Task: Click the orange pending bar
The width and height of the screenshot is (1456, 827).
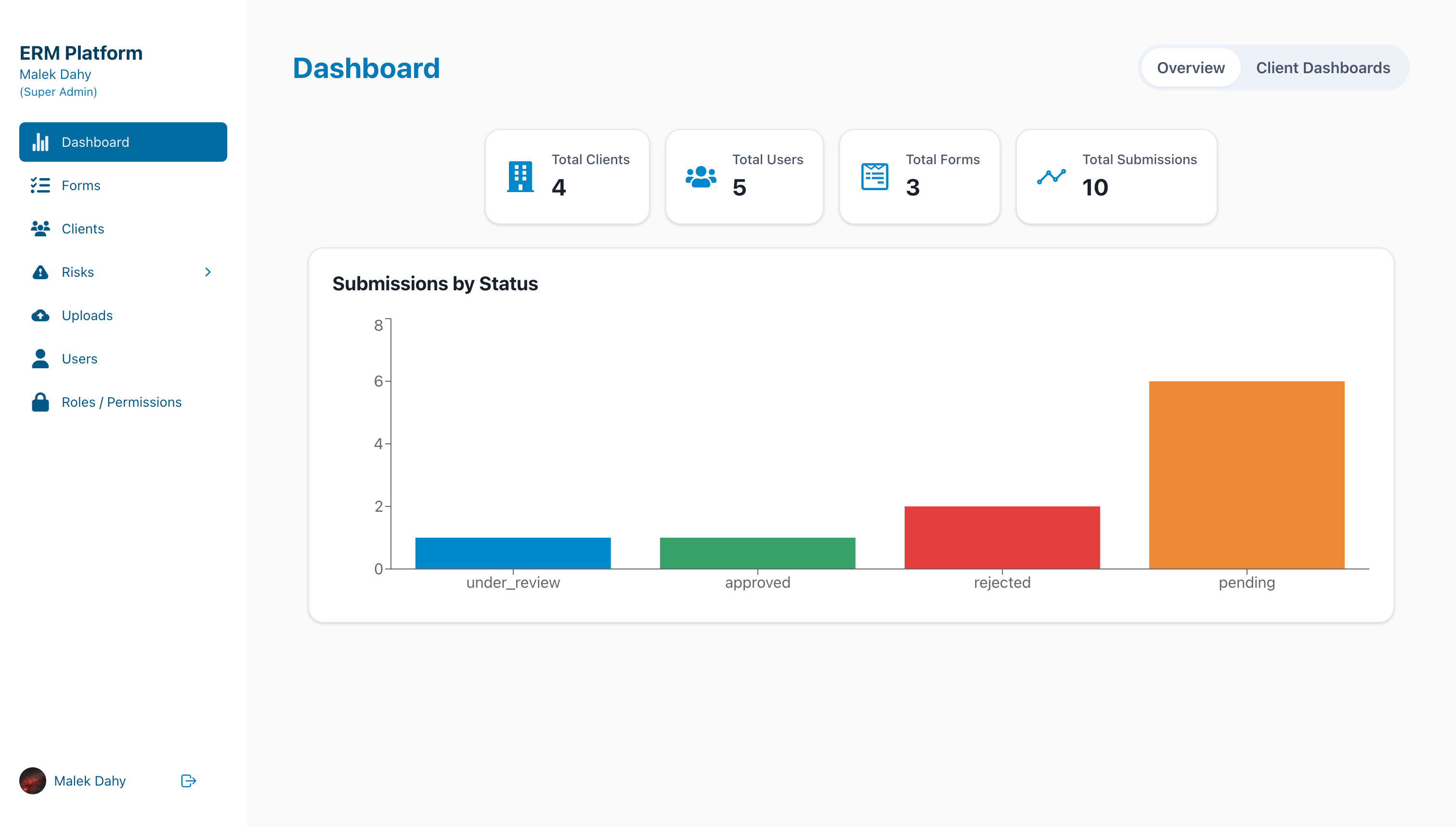Action: 1247,475
